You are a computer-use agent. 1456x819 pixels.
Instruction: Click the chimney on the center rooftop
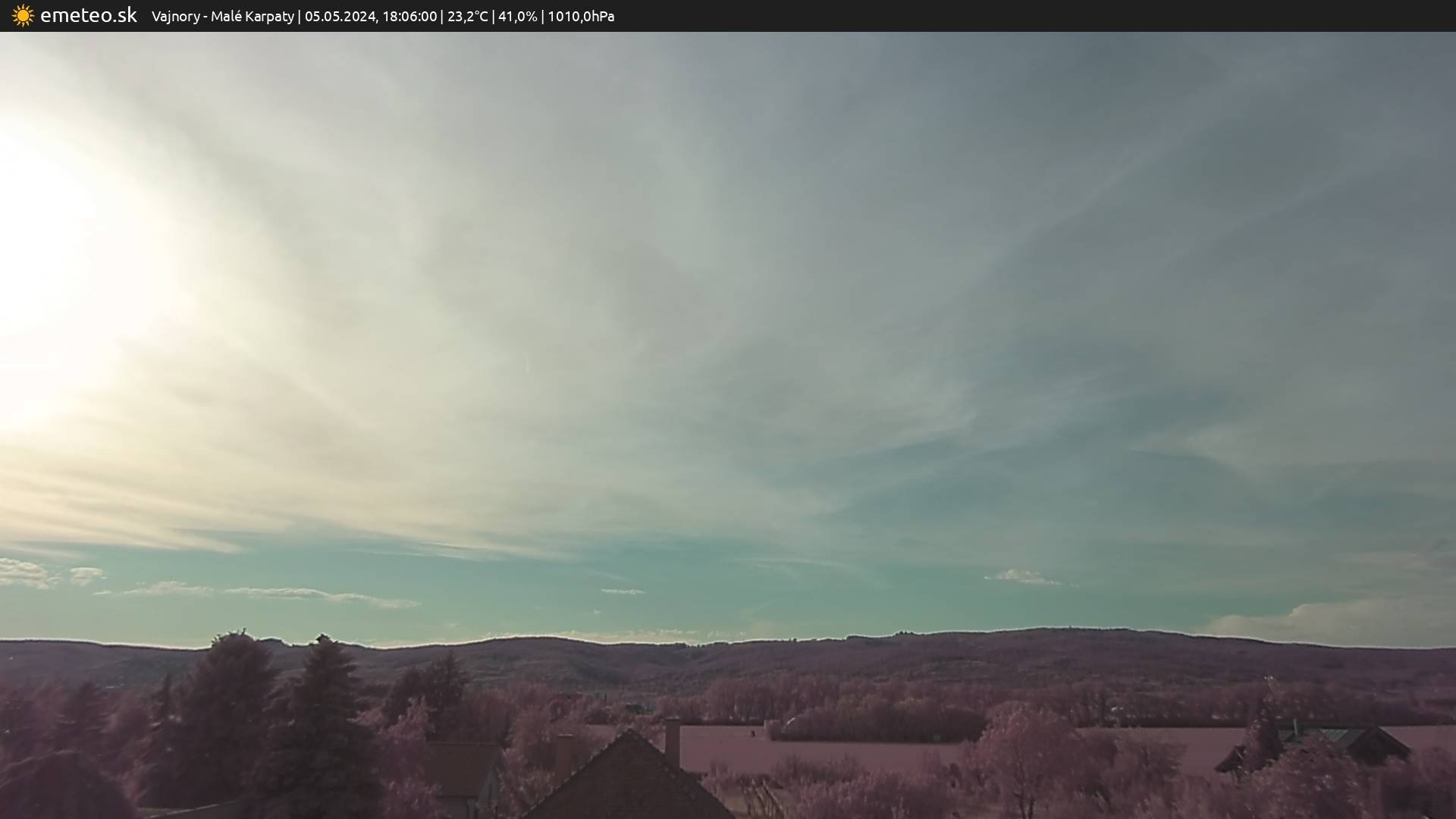point(672,742)
